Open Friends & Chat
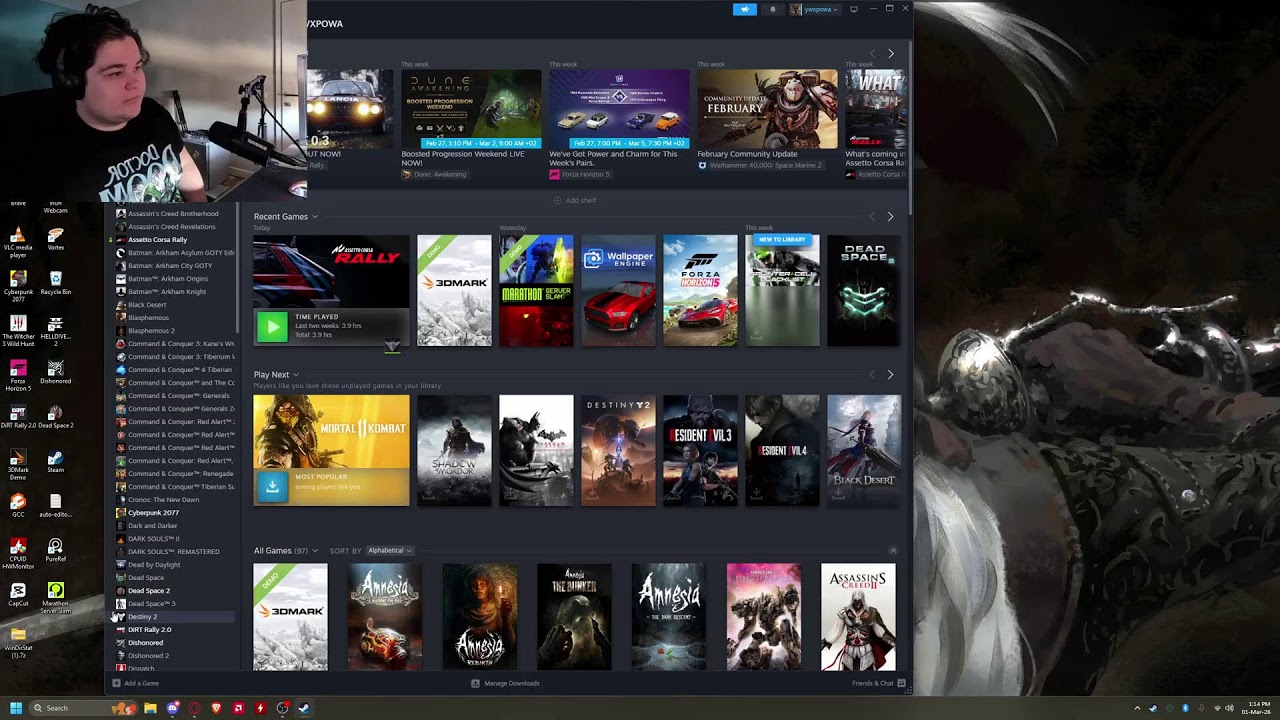 click(x=879, y=683)
